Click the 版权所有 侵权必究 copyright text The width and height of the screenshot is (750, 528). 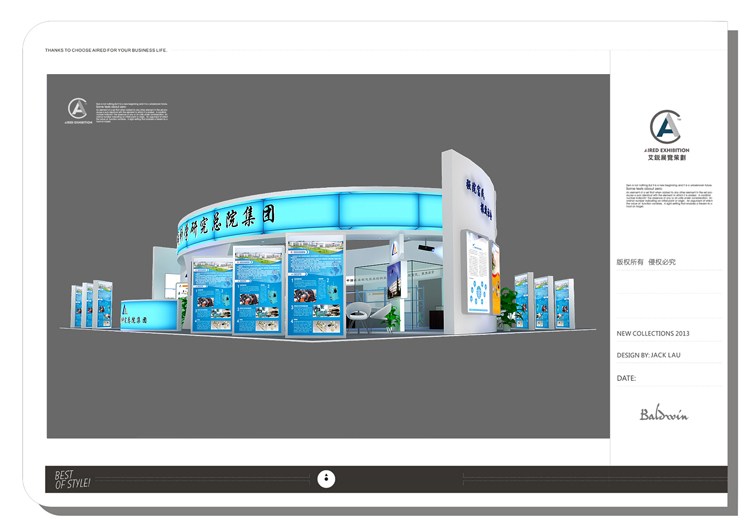pos(646,262)
